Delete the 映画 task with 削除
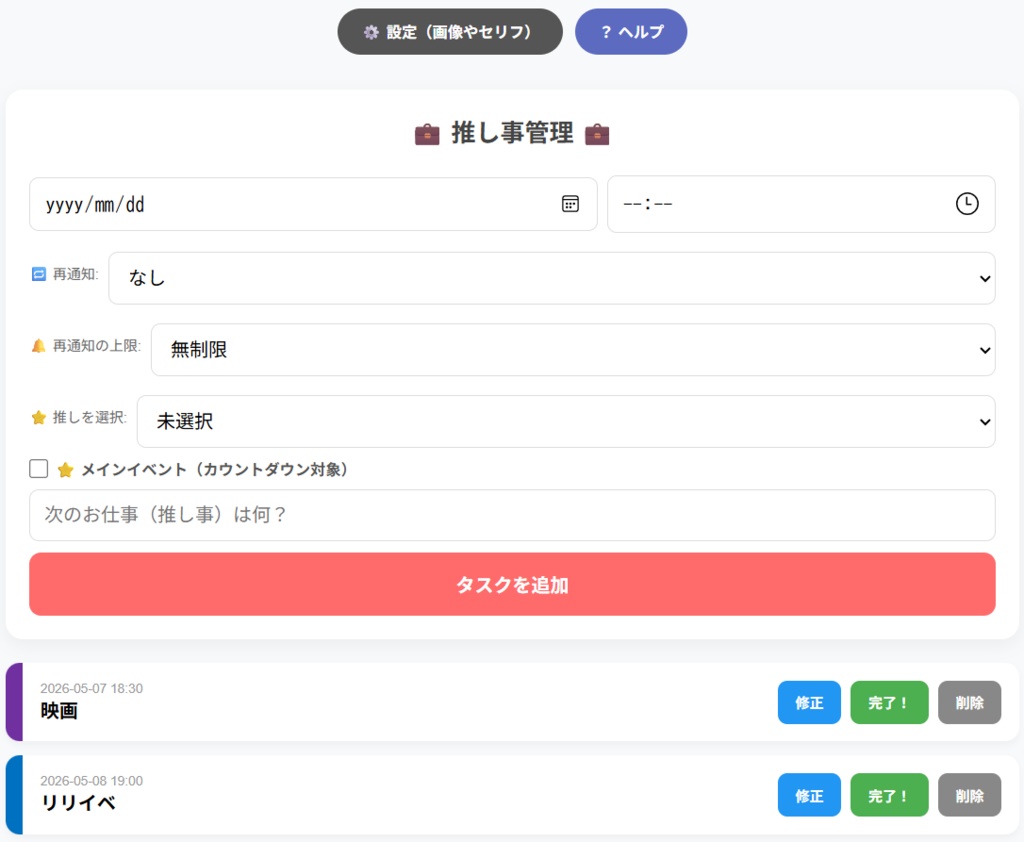Image resolution: width=1024 pixels, height=842 pixels. (x=969, y=703)
